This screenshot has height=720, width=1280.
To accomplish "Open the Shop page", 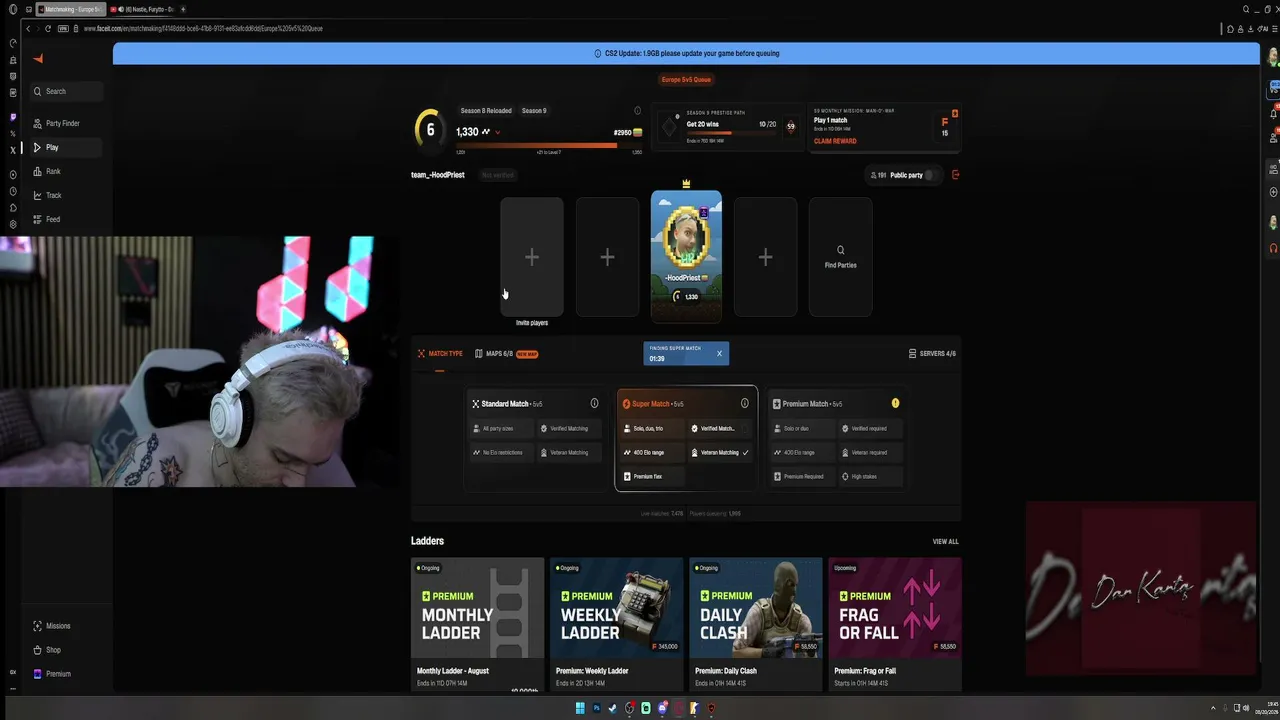I will pyautogui.click(x=64, y=650).
